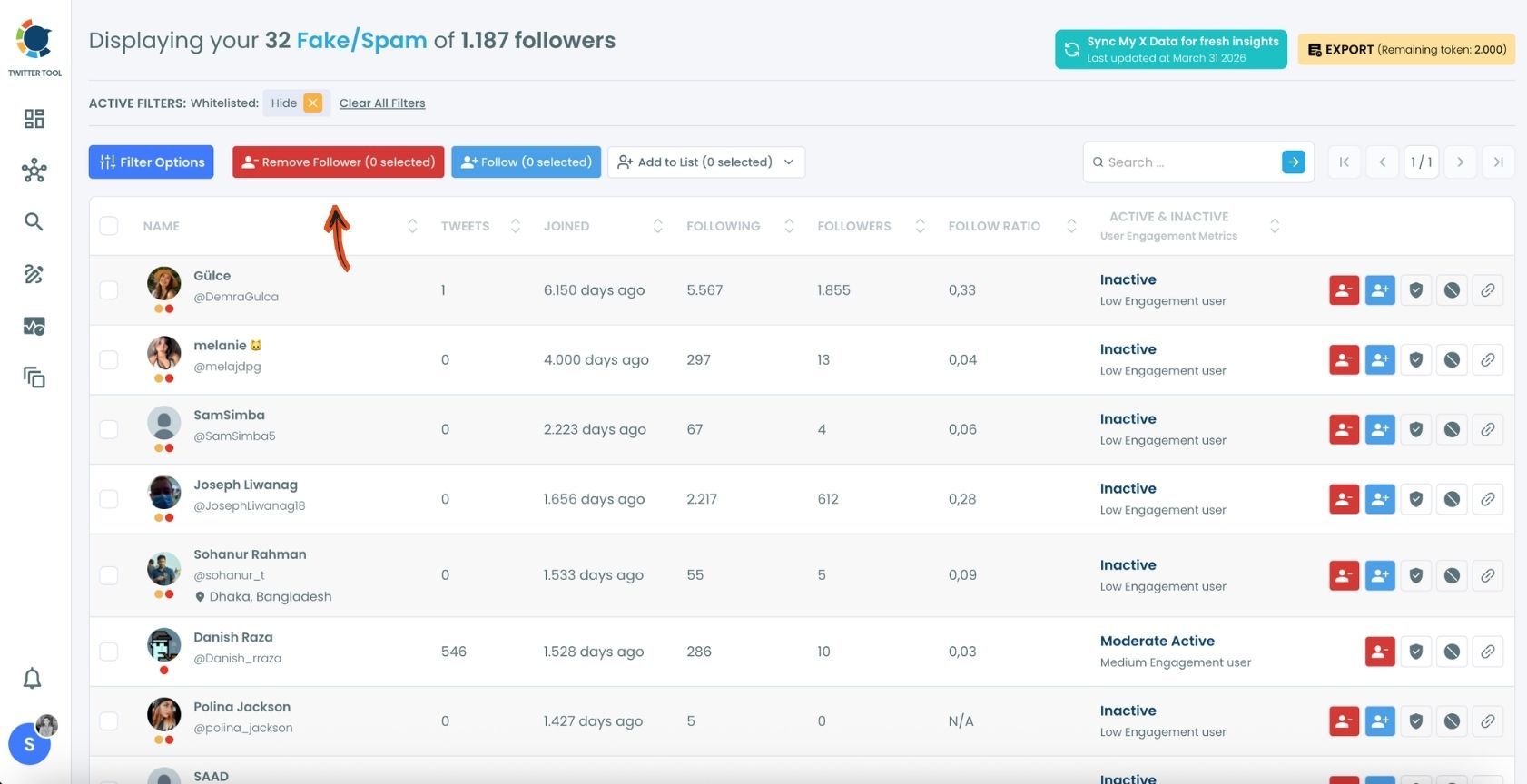Click Polina Jackson's name

point(242,707)
